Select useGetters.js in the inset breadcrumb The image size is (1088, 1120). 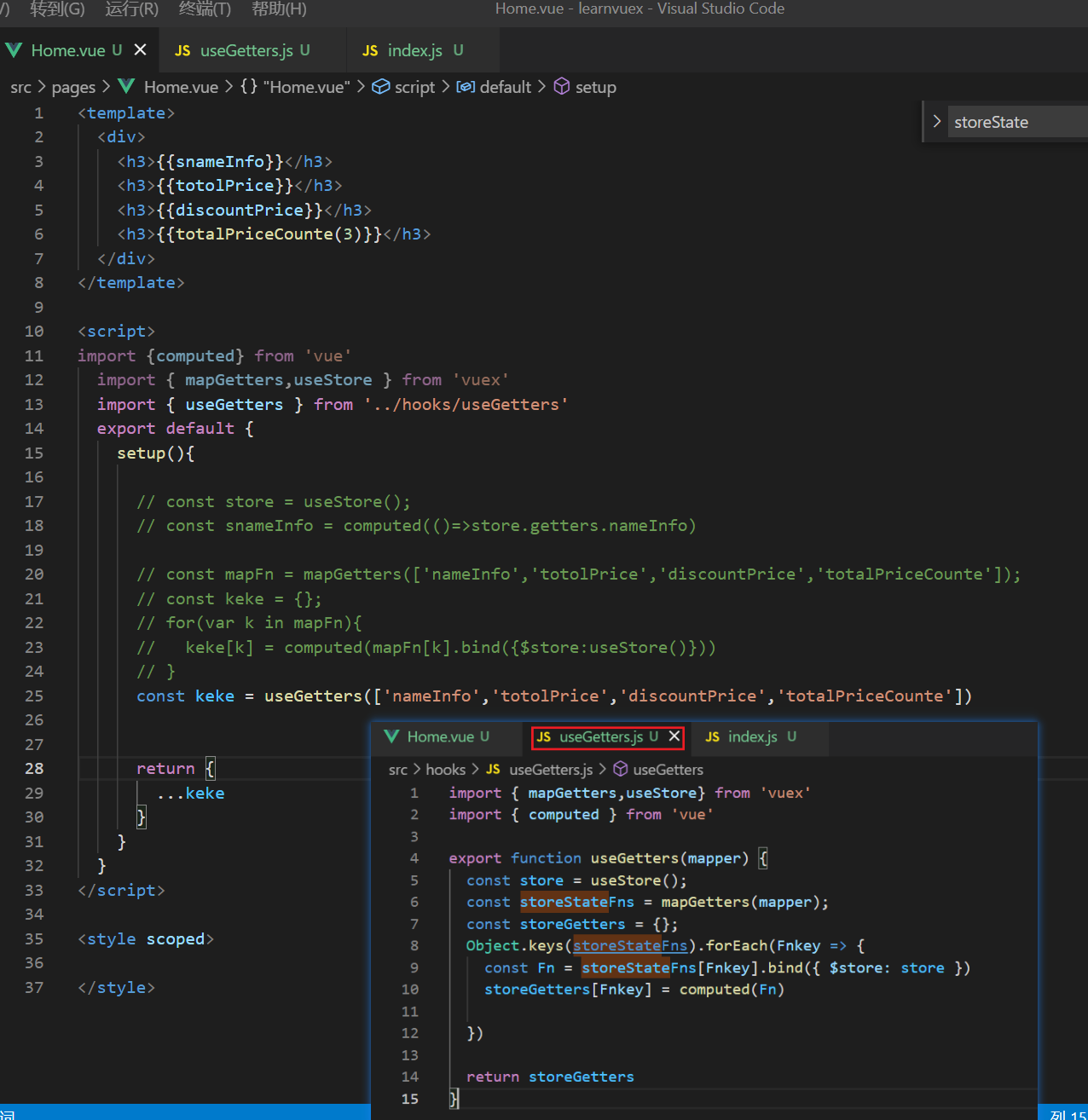coord(551,770)
